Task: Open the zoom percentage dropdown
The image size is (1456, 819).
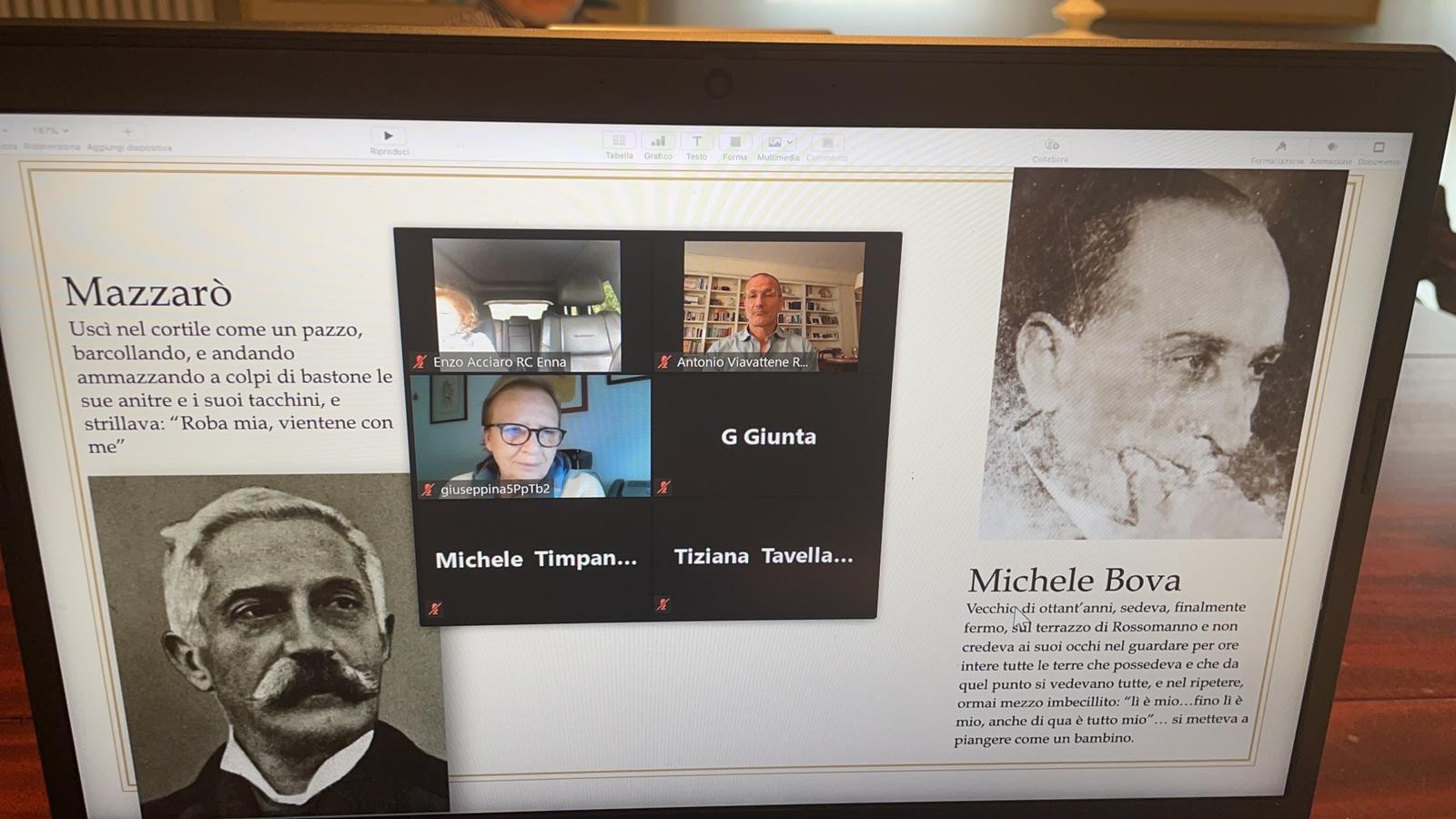Action: click(50, 131)
